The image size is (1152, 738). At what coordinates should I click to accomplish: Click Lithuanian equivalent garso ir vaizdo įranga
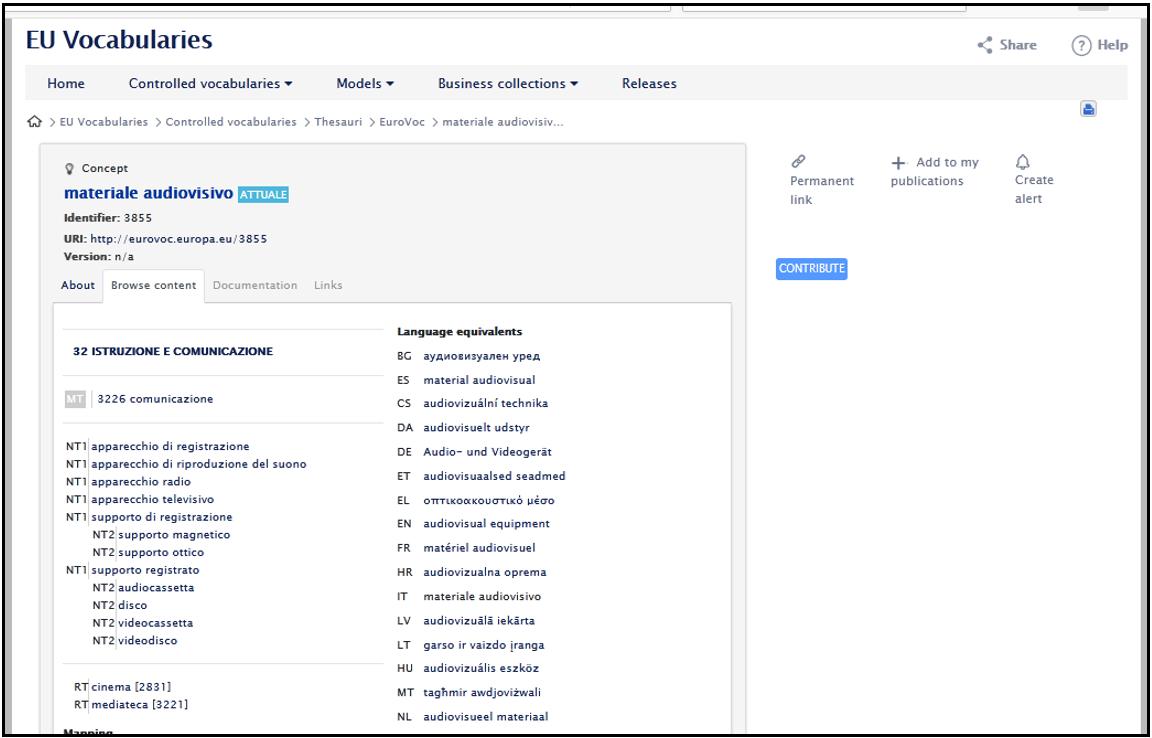483,645
